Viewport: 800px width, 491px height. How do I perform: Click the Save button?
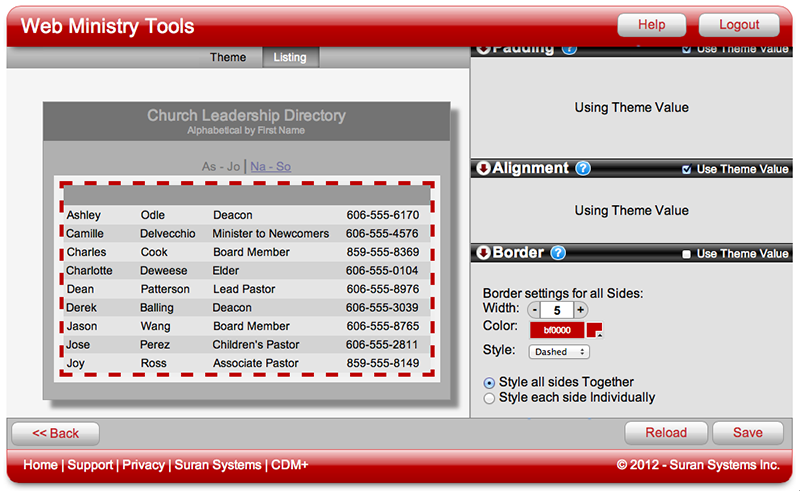(x=747, y=433)
